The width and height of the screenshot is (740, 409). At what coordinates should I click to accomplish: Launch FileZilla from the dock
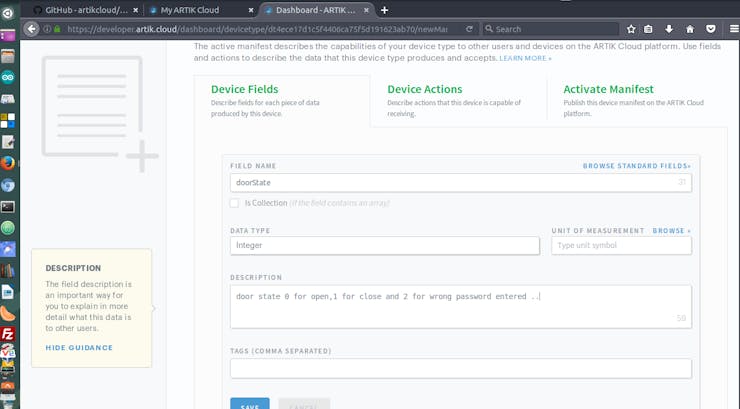coord(8,334)
